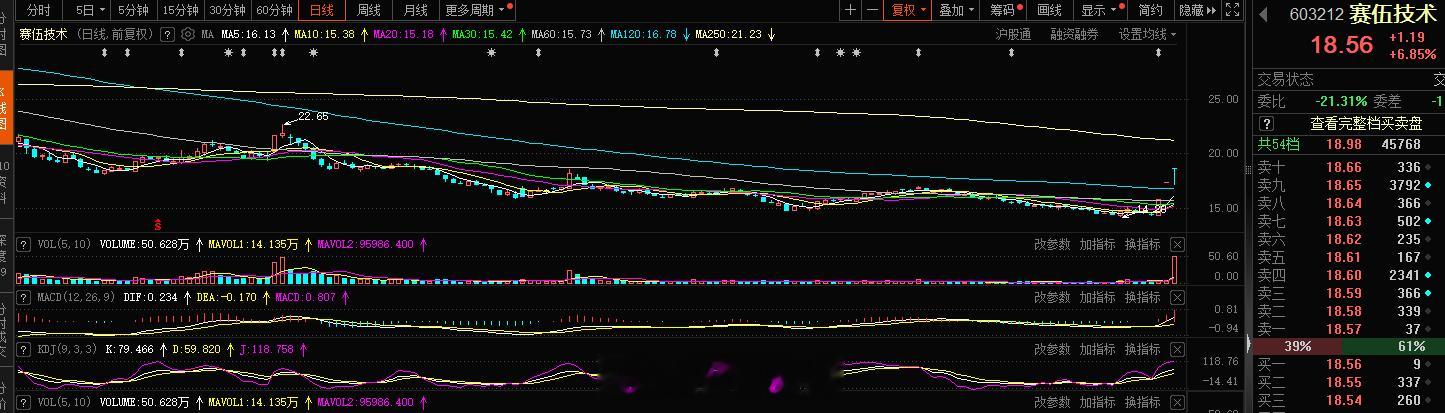
Task: Click the left arrow beside stock code 603212
Action: [1264, 15]
